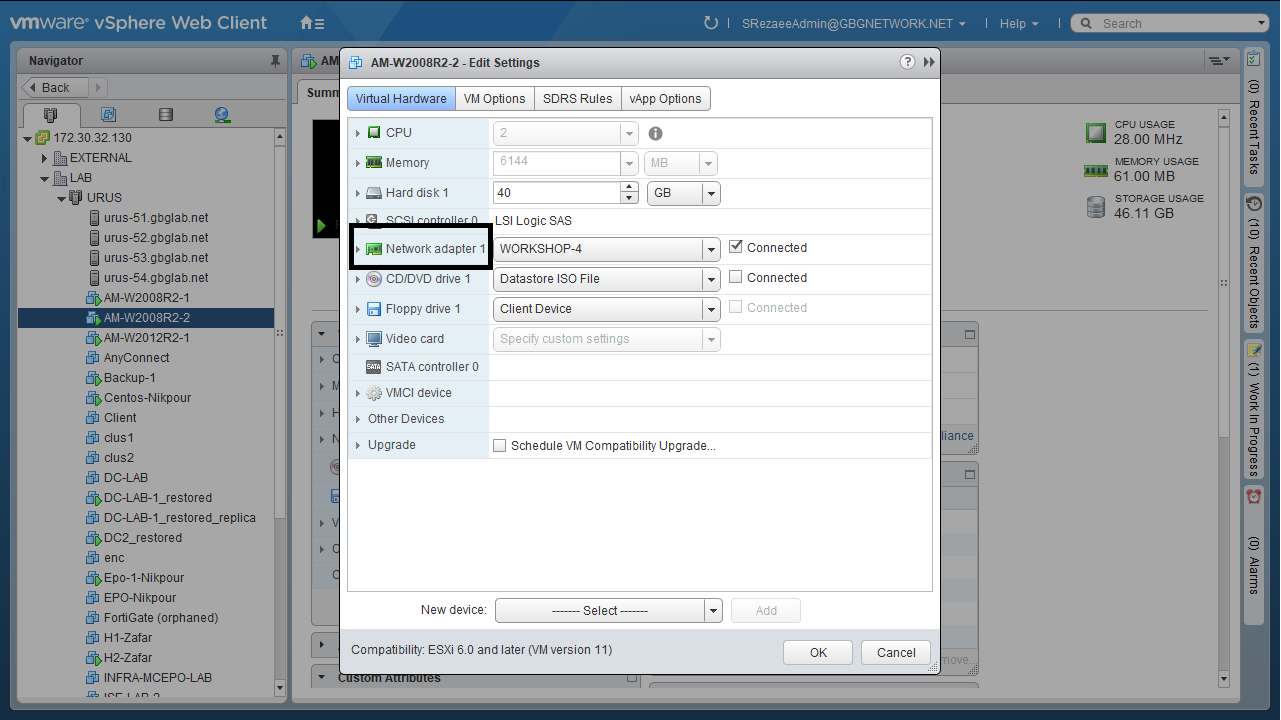Check Schedule VM Compatibility Upgrade box
This screenshot has height=720, width=1281.
click(500, 446)
